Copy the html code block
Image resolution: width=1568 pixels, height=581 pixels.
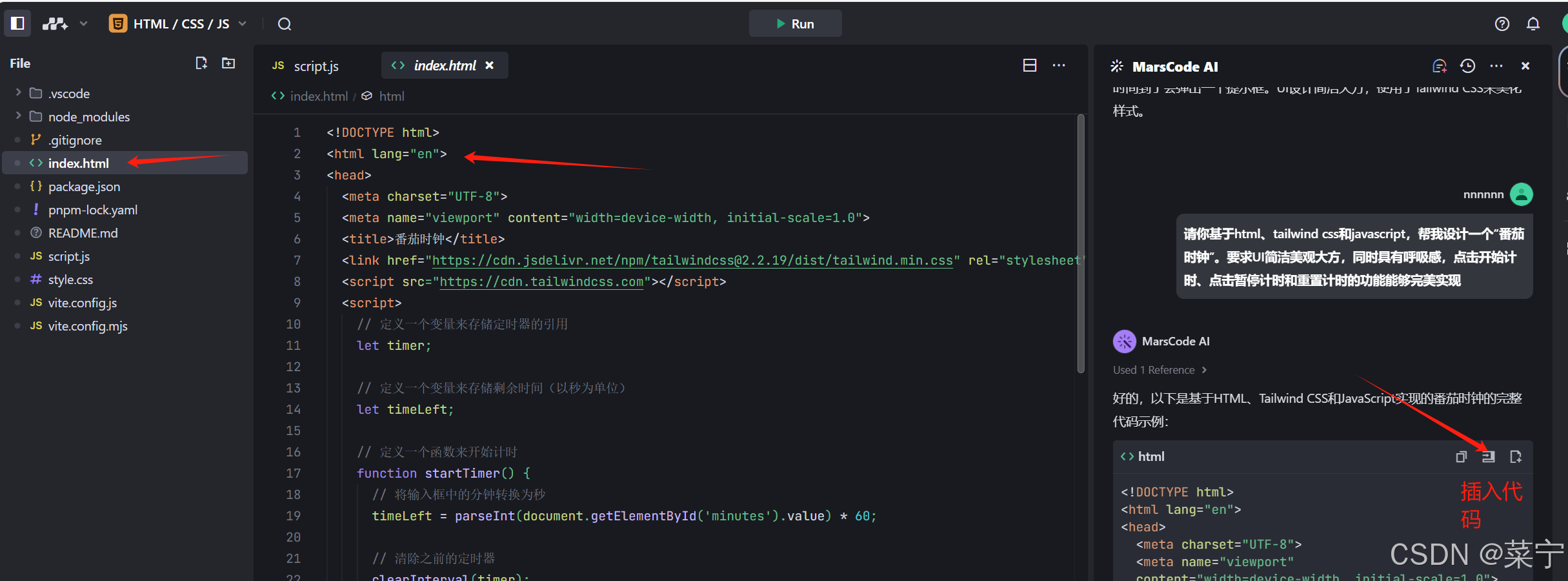[x=1461, y=456]
